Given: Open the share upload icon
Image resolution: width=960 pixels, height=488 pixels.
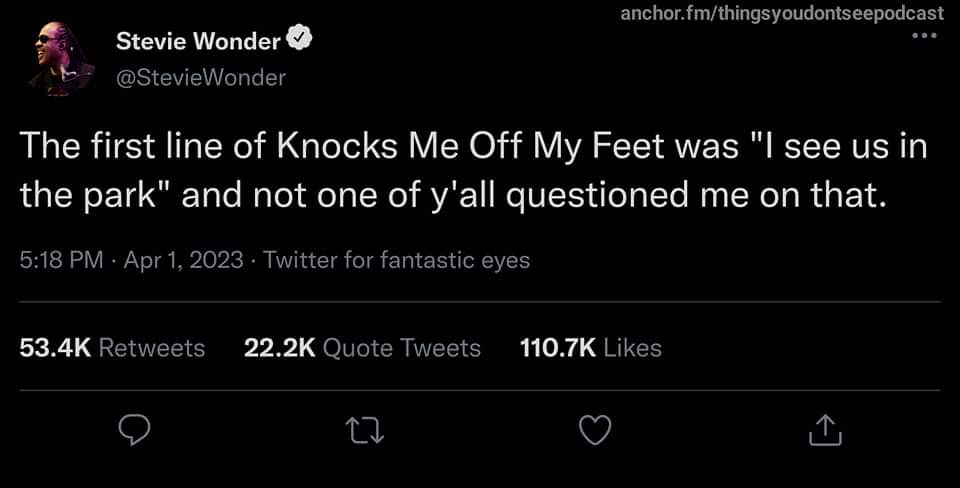Looking at the screenshot, I should click(x=826, y=430).
